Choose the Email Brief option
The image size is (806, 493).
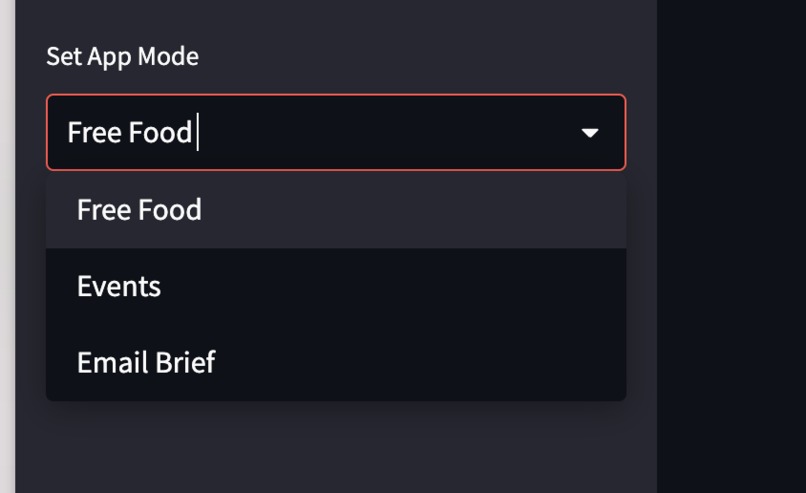[x=336, y=362]
